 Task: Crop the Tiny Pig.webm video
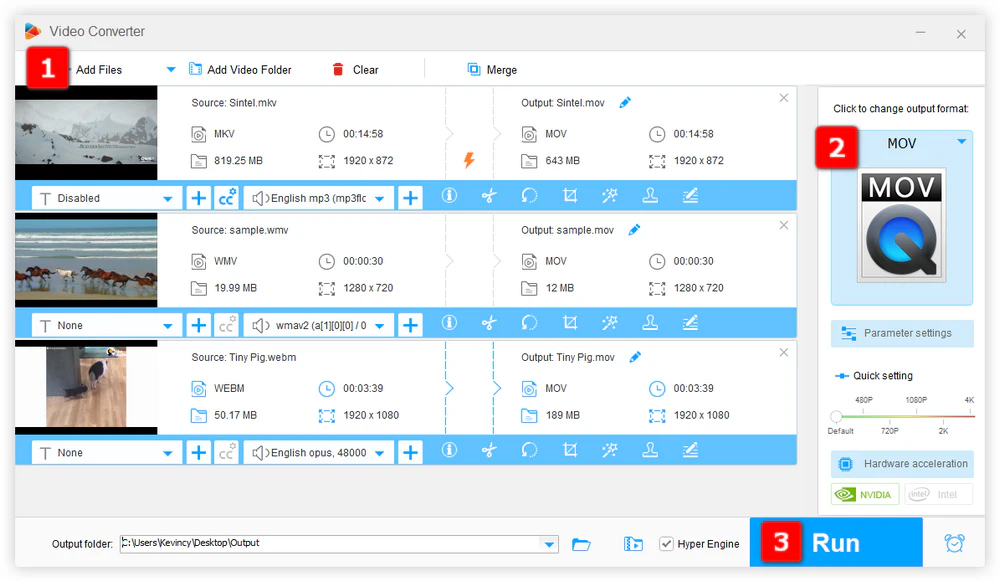570,450
